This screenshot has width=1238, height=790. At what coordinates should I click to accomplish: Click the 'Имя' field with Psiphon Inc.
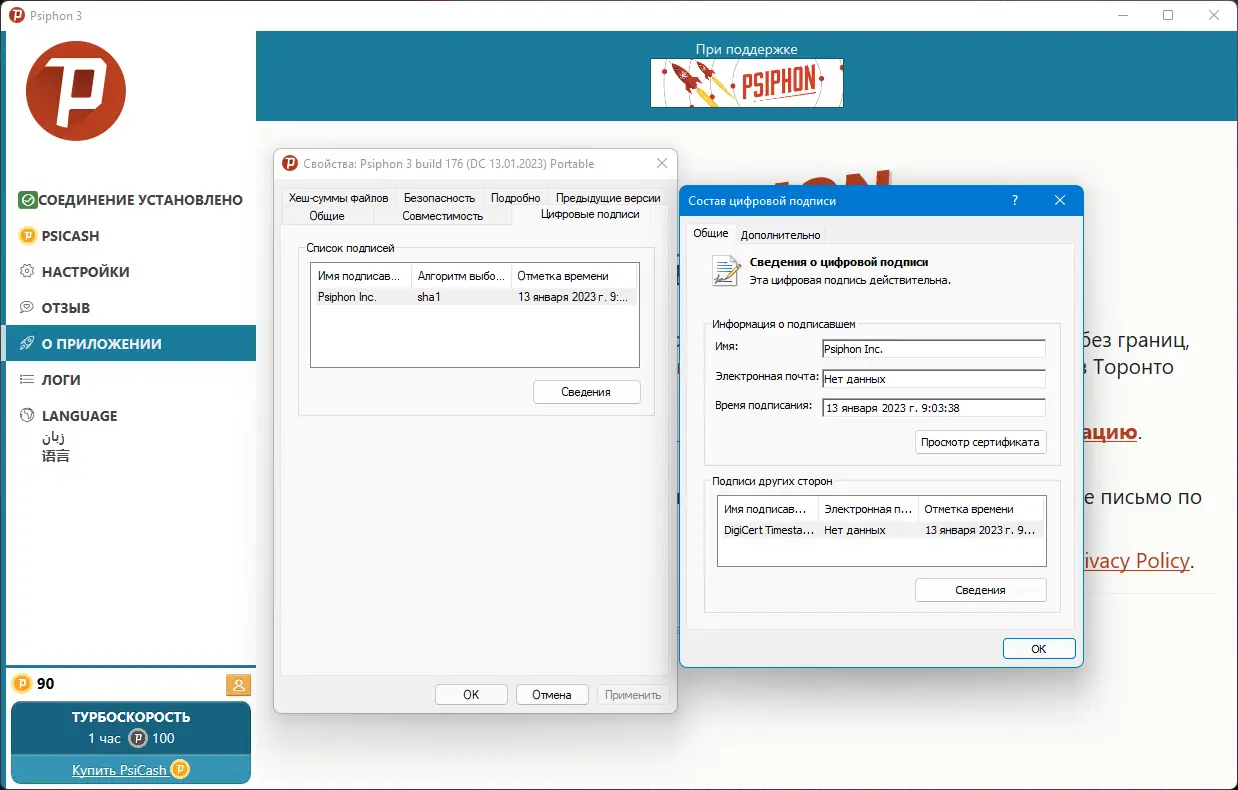click(x=933, y=349)
